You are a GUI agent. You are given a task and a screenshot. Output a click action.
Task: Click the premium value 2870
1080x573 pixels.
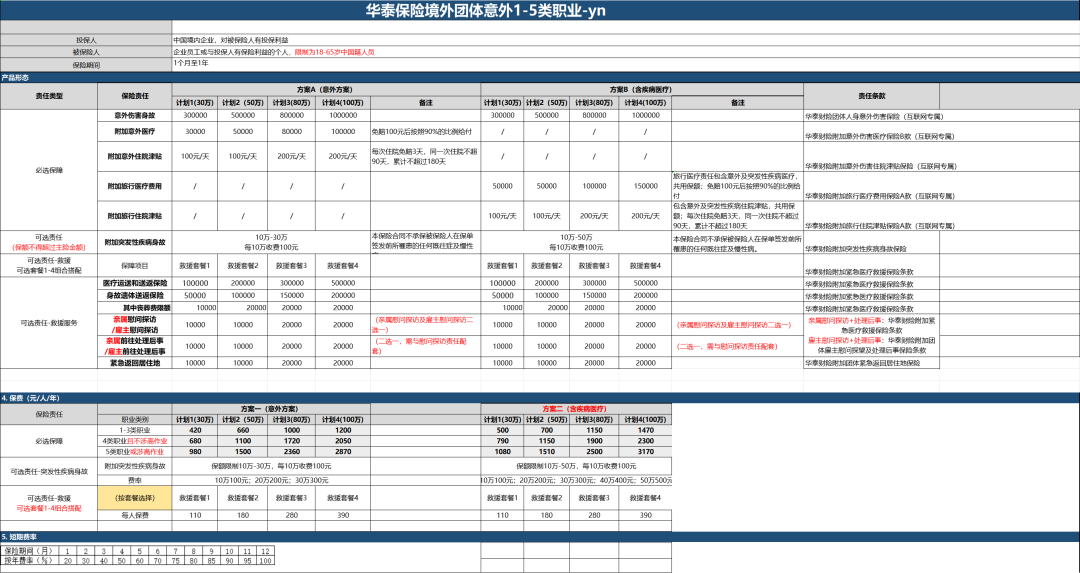coord(343,452)
